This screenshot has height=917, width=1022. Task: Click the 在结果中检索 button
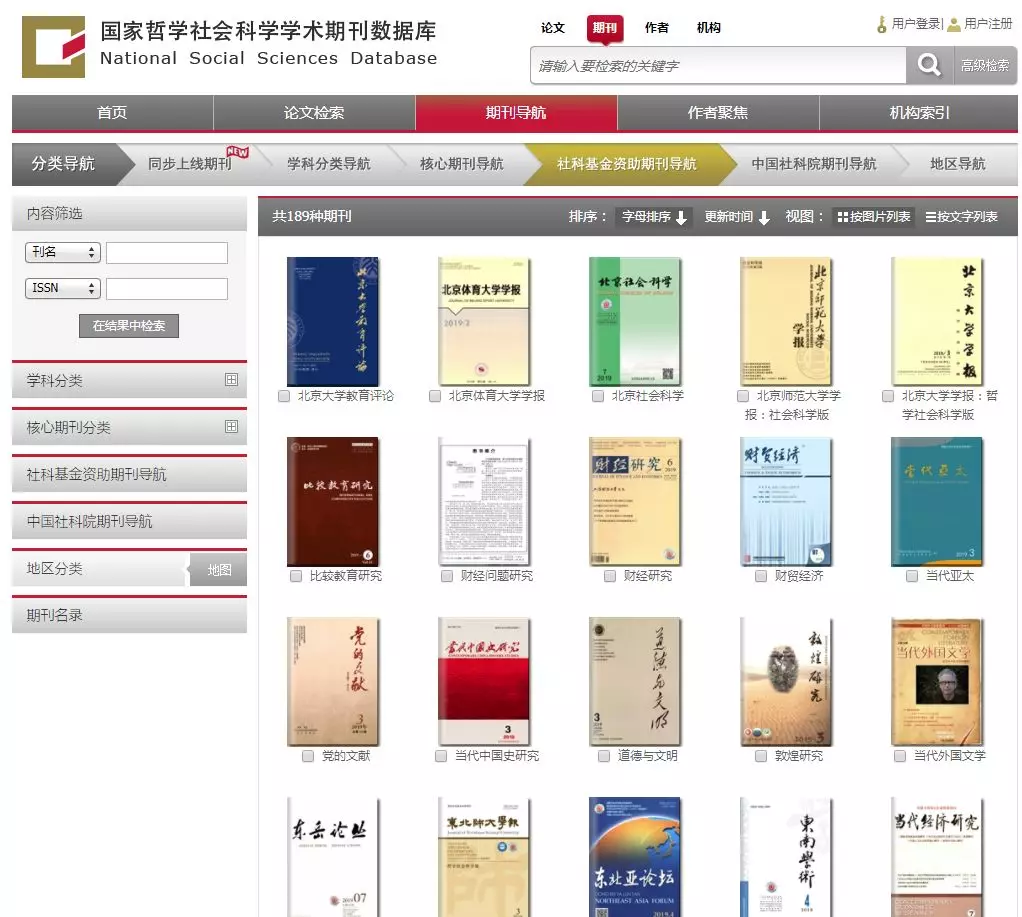tap(128, 325)
